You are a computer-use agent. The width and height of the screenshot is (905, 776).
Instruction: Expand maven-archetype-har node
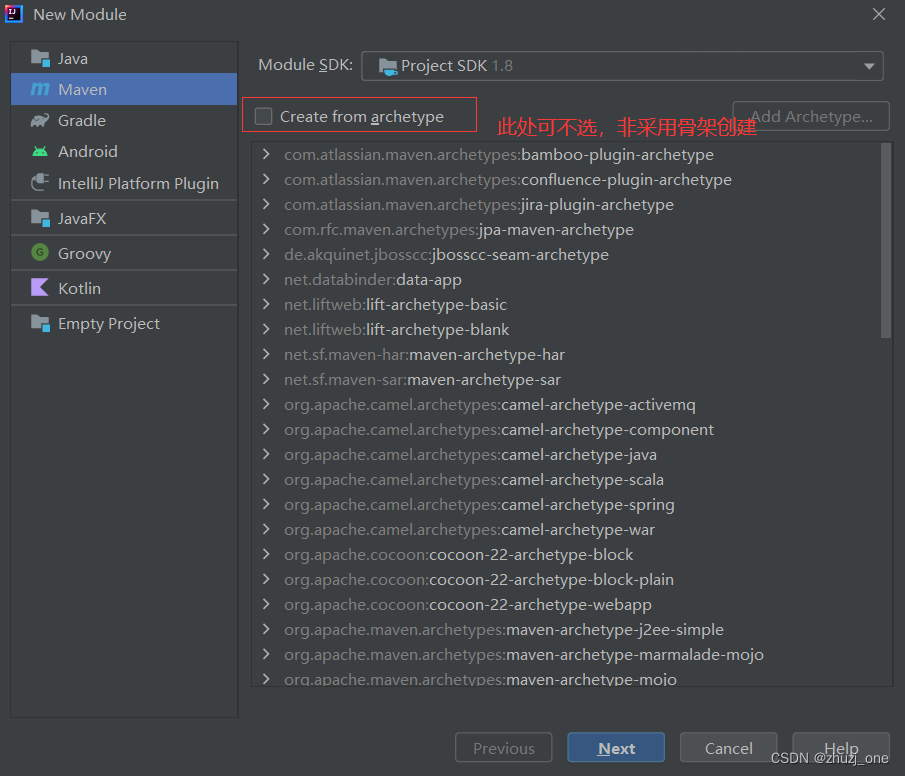(266, 354)
